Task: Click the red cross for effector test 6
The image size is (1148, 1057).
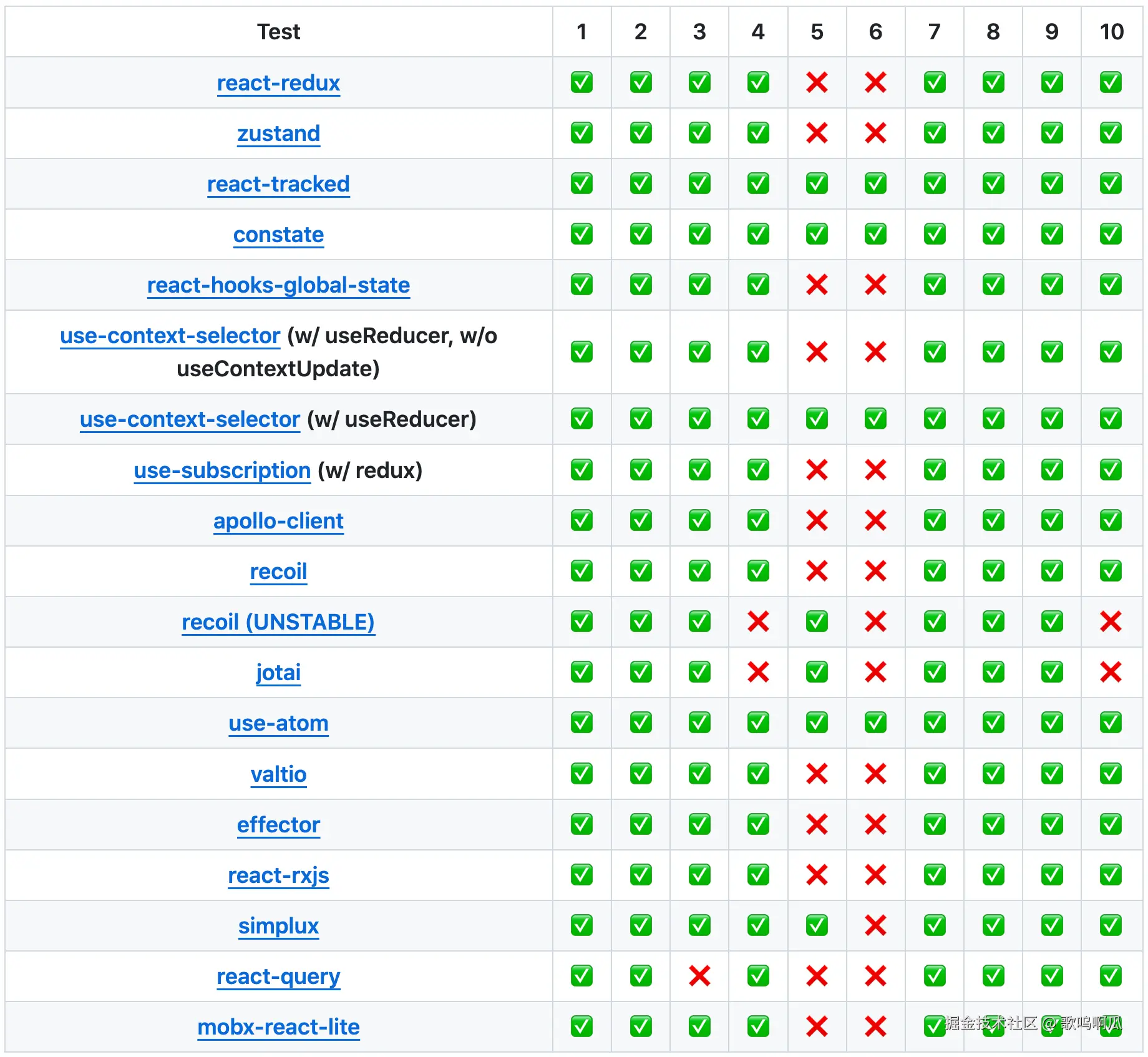Action: point(875,824)
